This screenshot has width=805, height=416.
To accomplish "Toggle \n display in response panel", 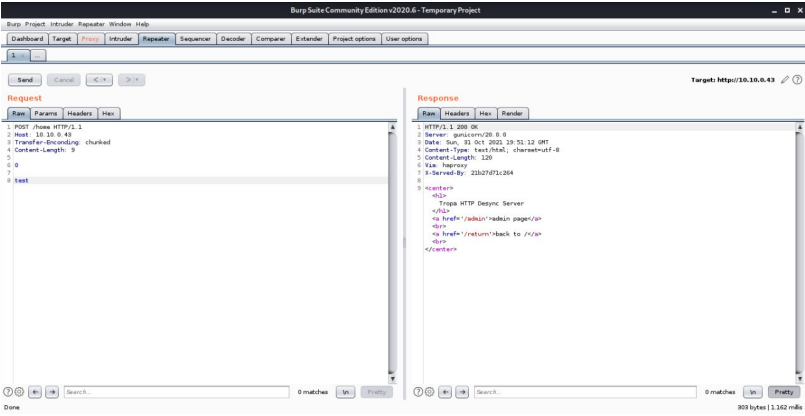I will pyautogui.click(x=751, y=393).
